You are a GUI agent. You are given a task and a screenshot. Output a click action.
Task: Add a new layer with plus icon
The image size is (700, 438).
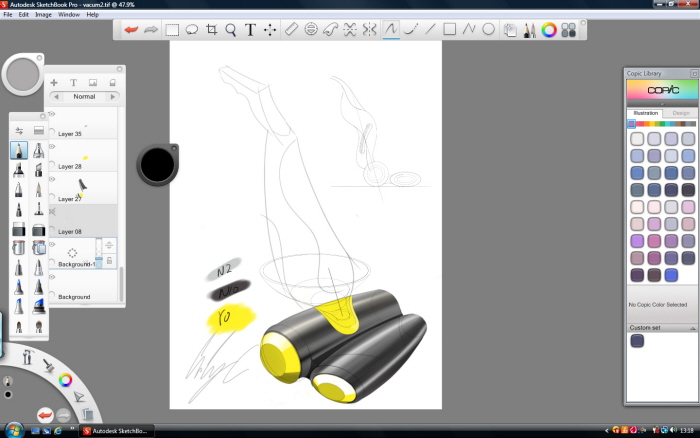[54, 83]
